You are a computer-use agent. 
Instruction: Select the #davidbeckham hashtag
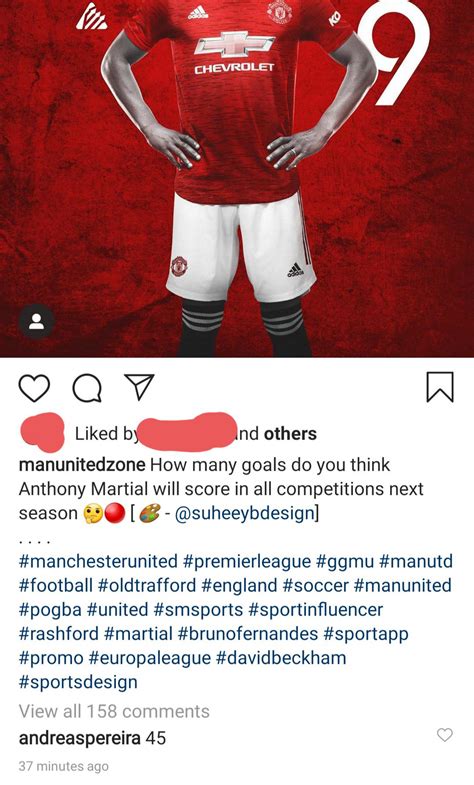click(x=281, y=658)
